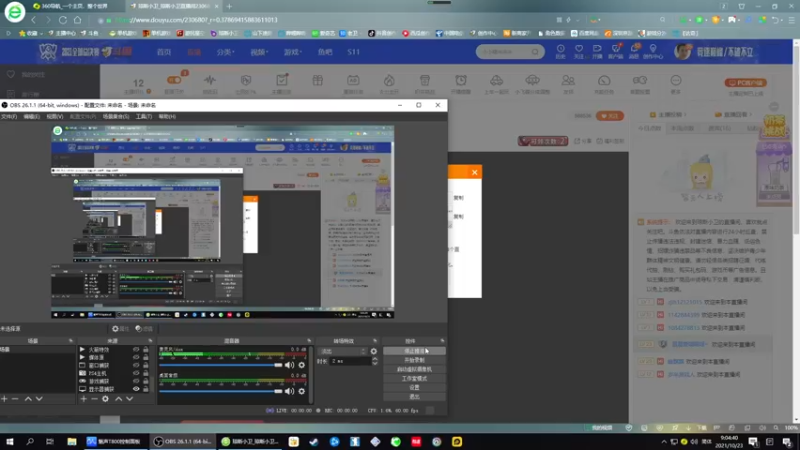Screen dimensions: 800x450
Task: Pop out the Scenes dock via corner icon
Action: (x=70, y=341)
